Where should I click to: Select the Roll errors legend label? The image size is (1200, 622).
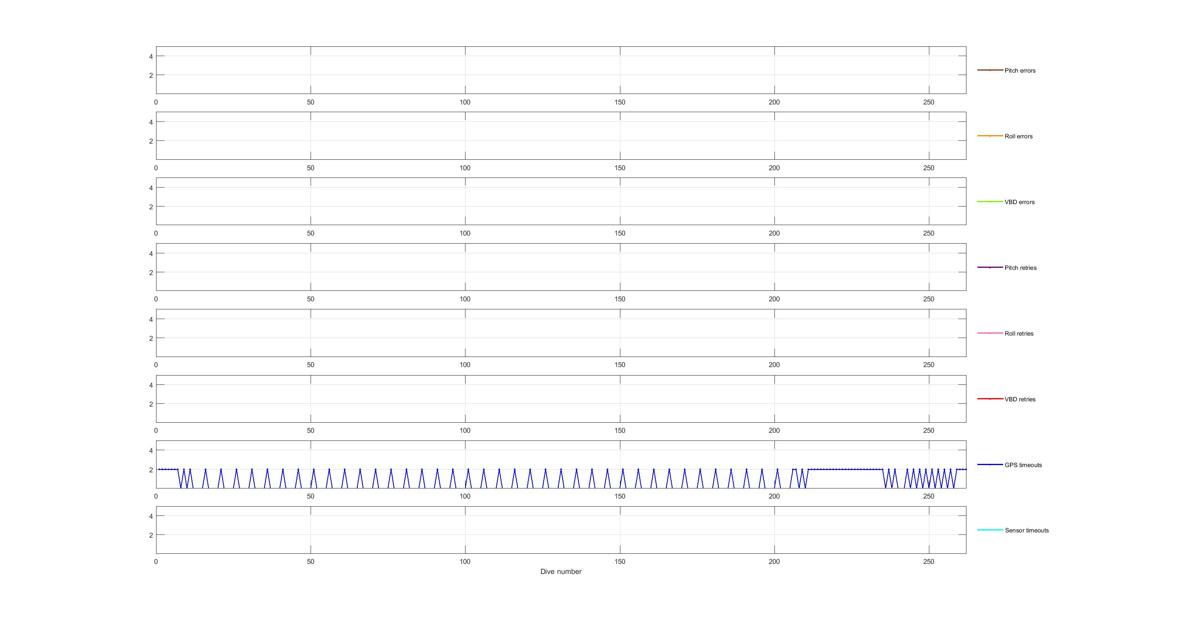[1019, 136]
